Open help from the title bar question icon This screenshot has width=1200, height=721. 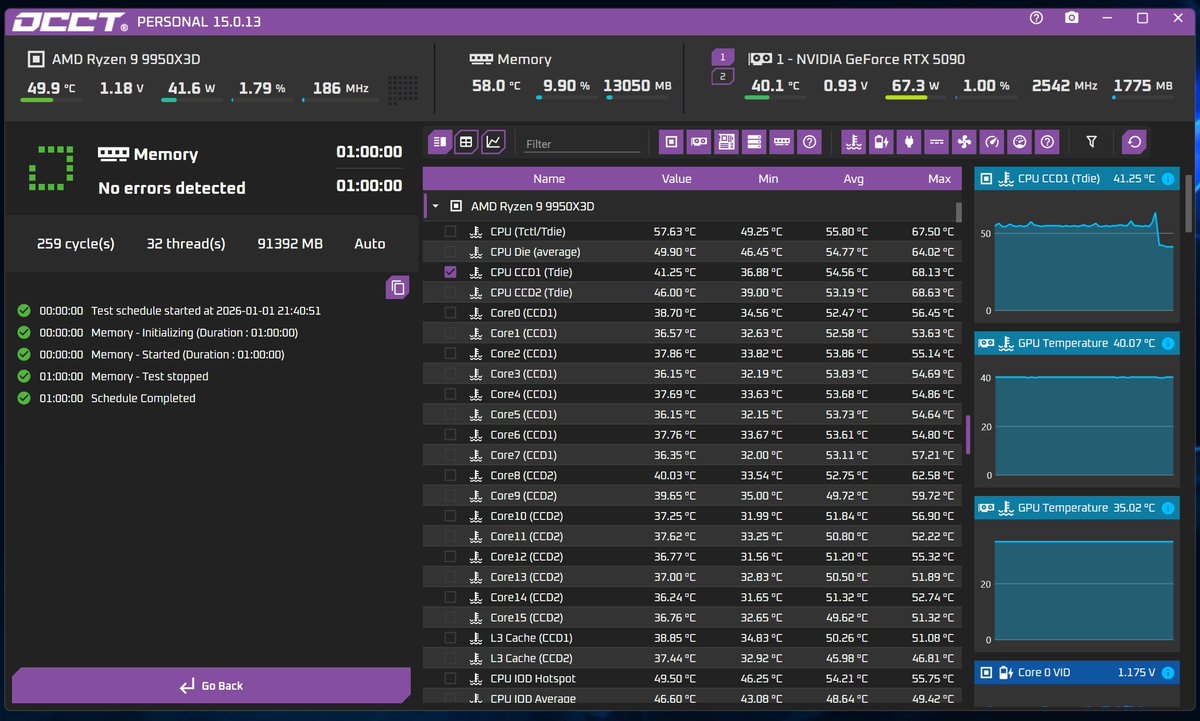click(x=1036, y=18)
